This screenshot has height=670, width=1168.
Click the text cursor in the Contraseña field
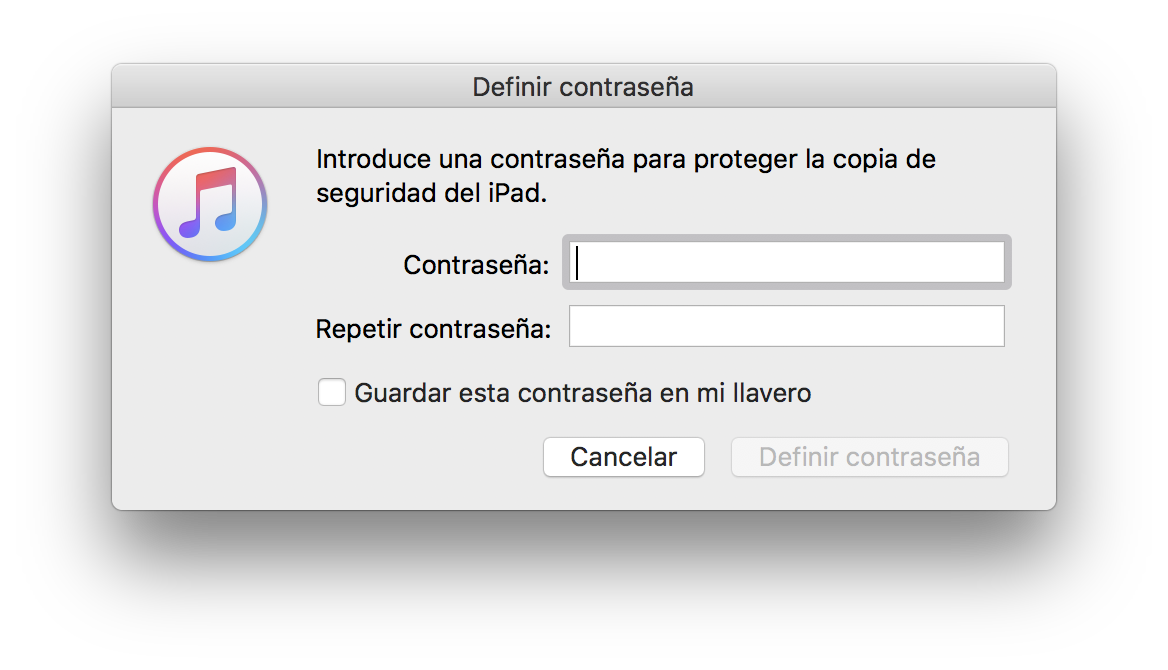[x=578, y=263]
